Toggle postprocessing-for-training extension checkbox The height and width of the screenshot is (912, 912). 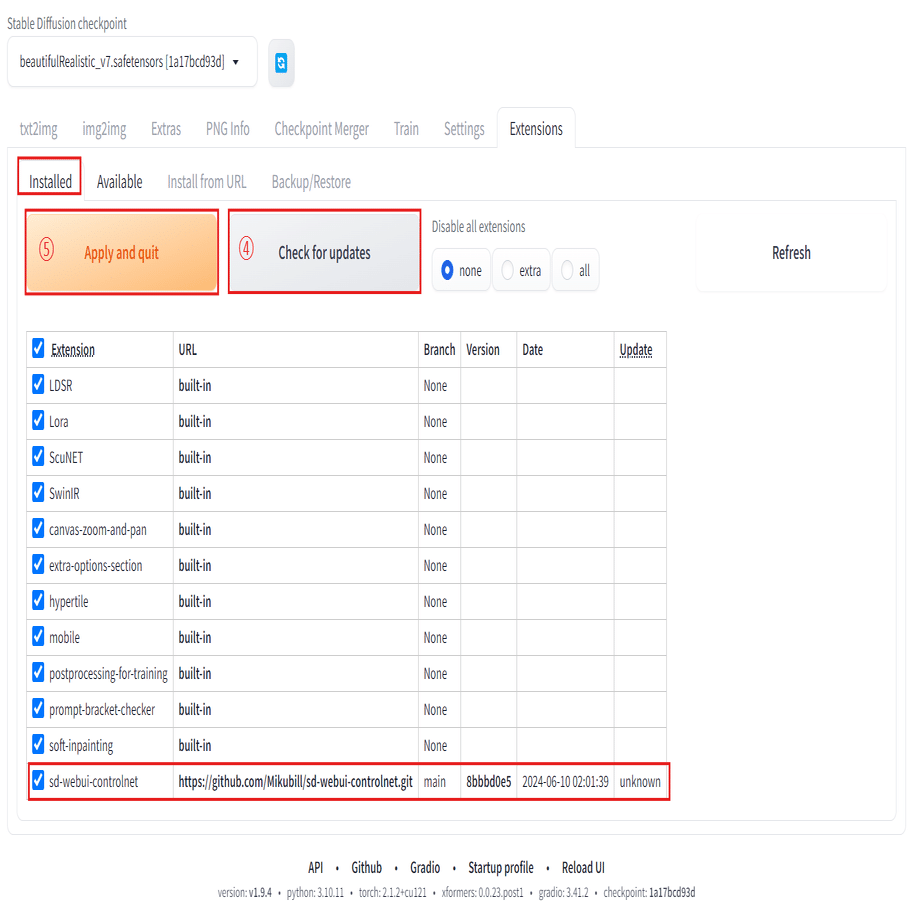click(38, 673)
